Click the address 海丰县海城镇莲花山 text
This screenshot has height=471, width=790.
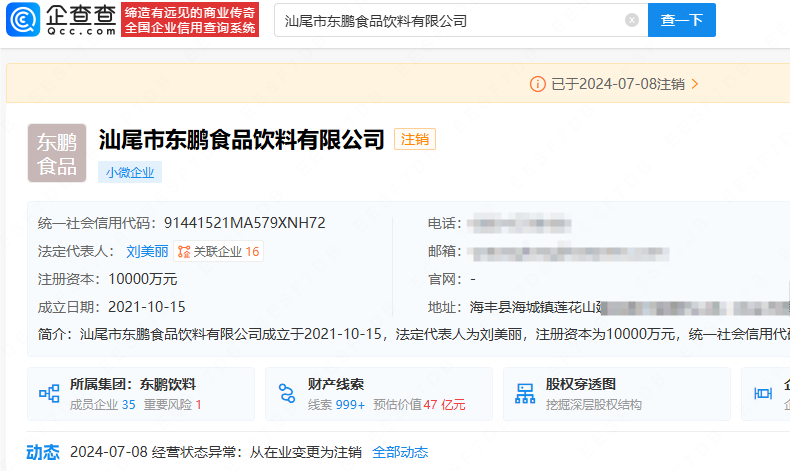pyautogui.click(x=536, y=307)
